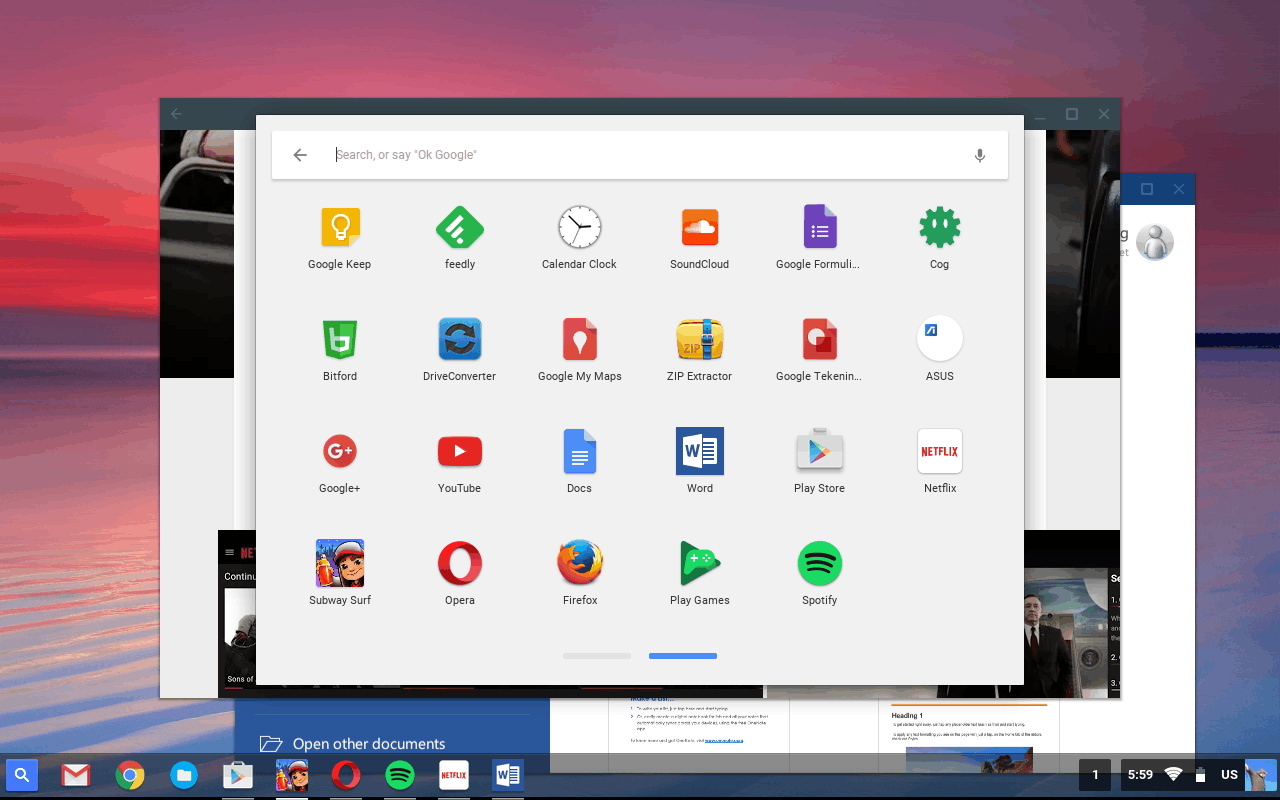Open Calendar Clock app
The width and height of the screenshot is (1280, 800).
[580, 228]
